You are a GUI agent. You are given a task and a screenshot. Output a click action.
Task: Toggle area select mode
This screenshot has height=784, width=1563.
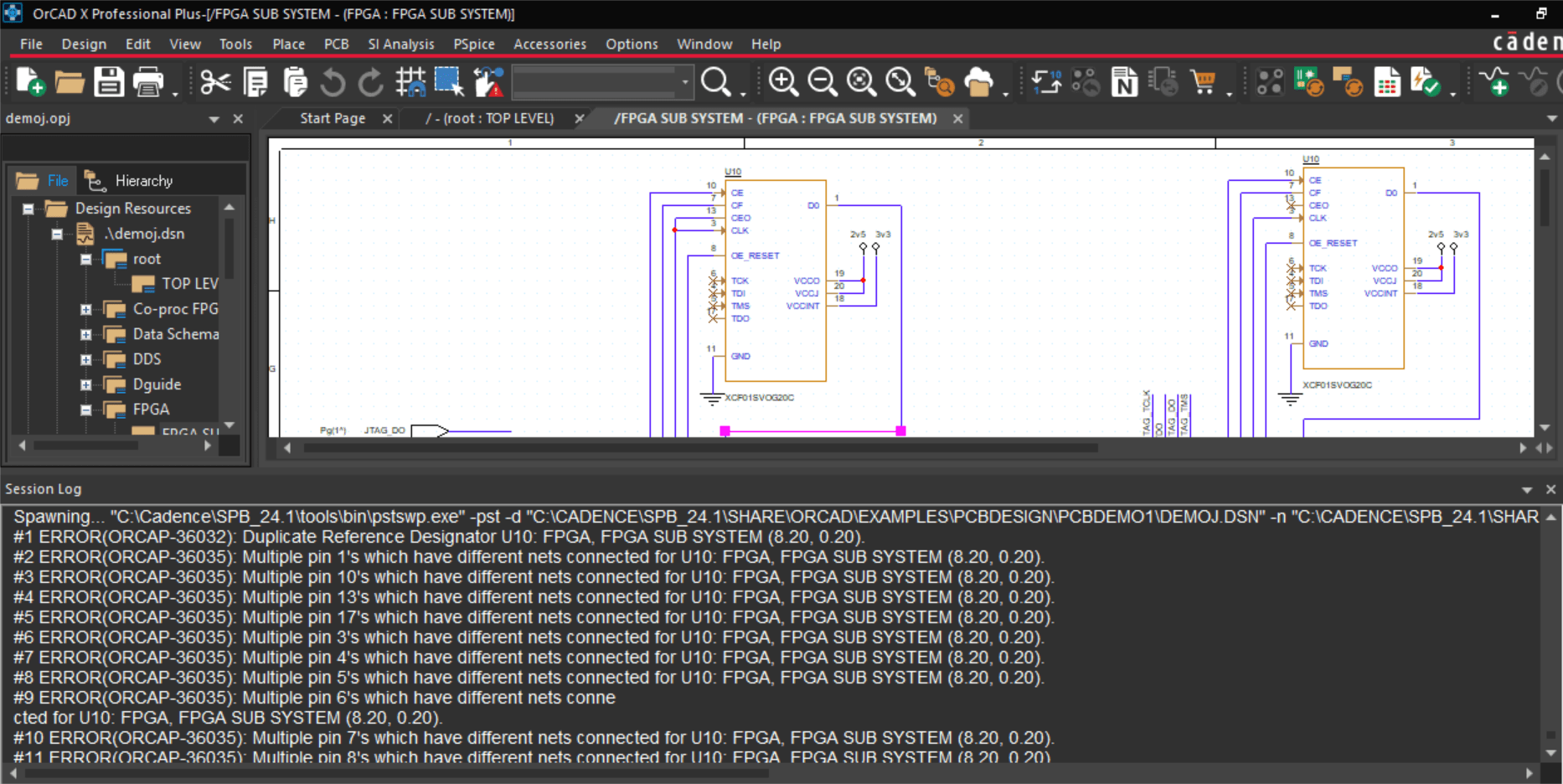pos(449,82)
